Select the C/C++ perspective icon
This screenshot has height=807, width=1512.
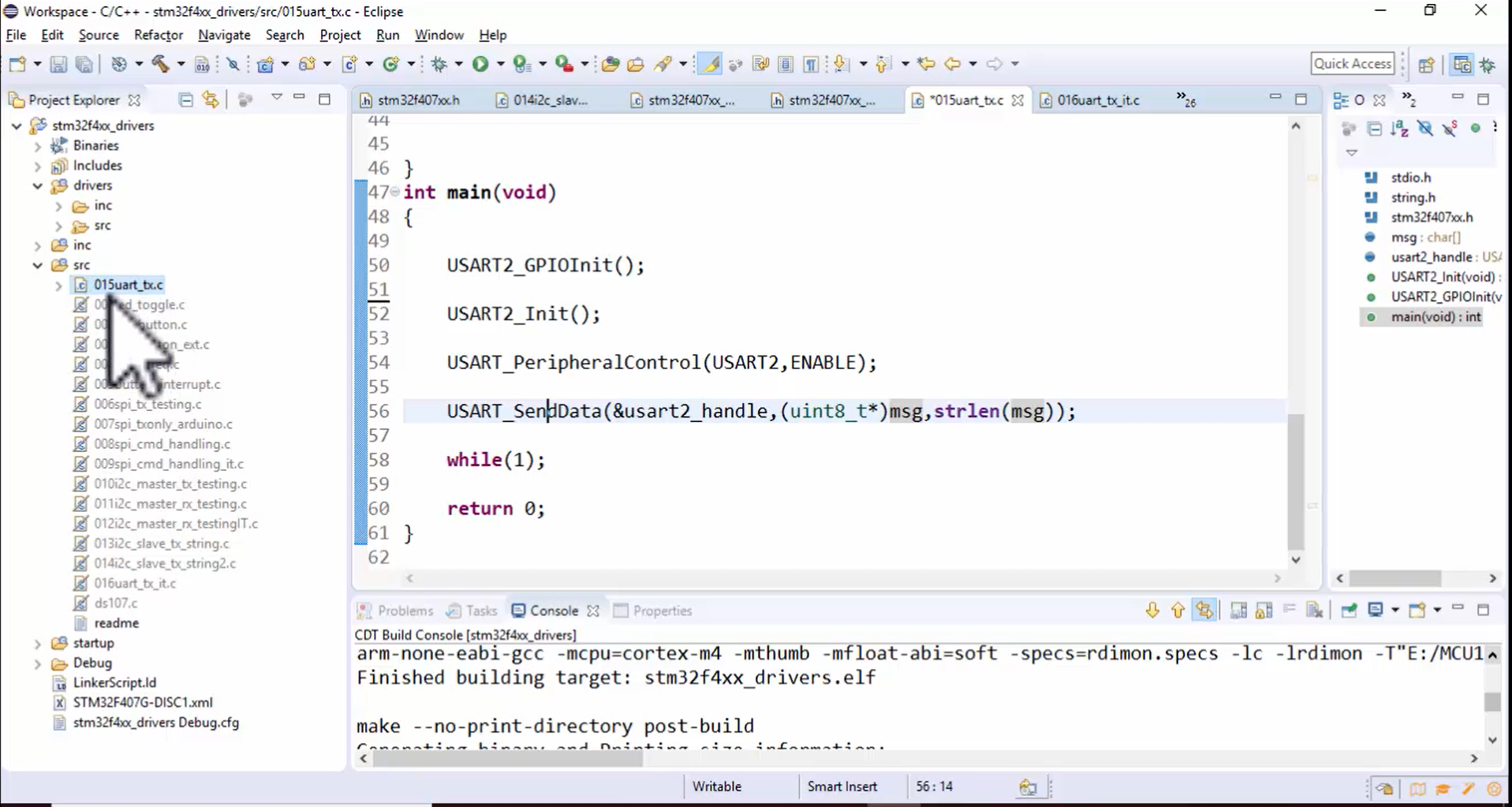[1462, 65]
